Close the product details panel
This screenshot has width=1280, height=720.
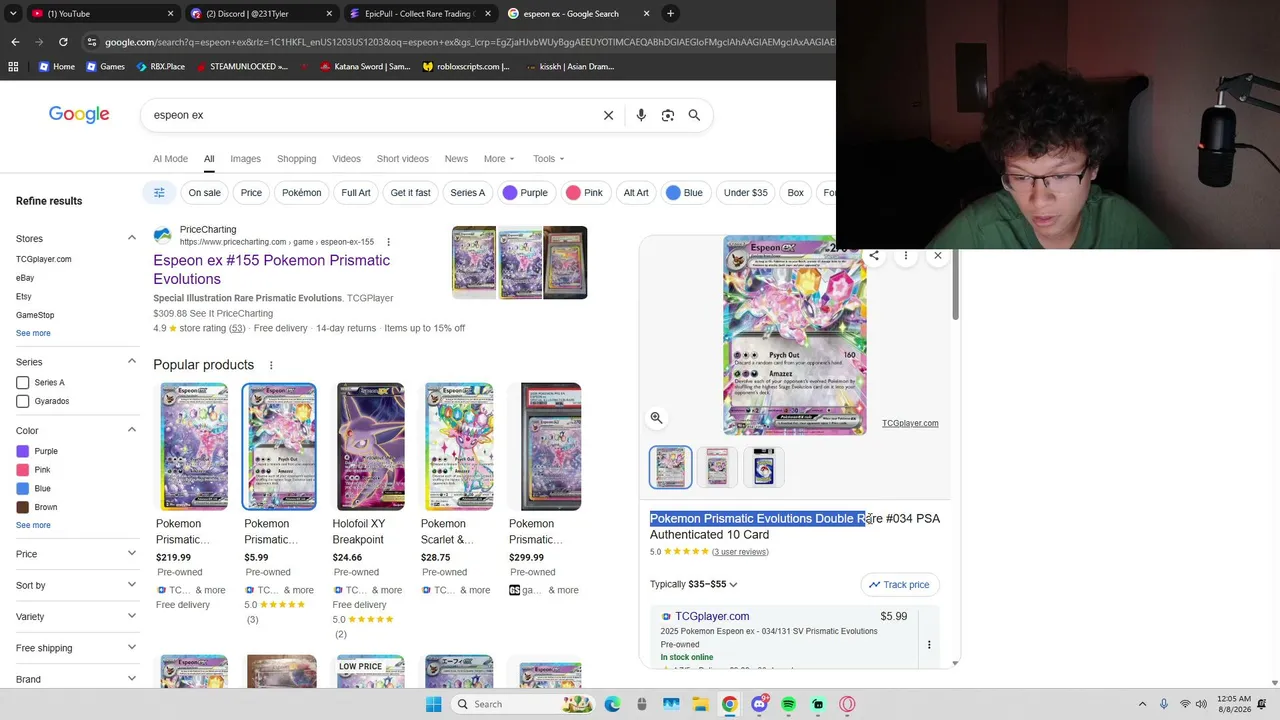pyautogui.click(x=938, y=256)
